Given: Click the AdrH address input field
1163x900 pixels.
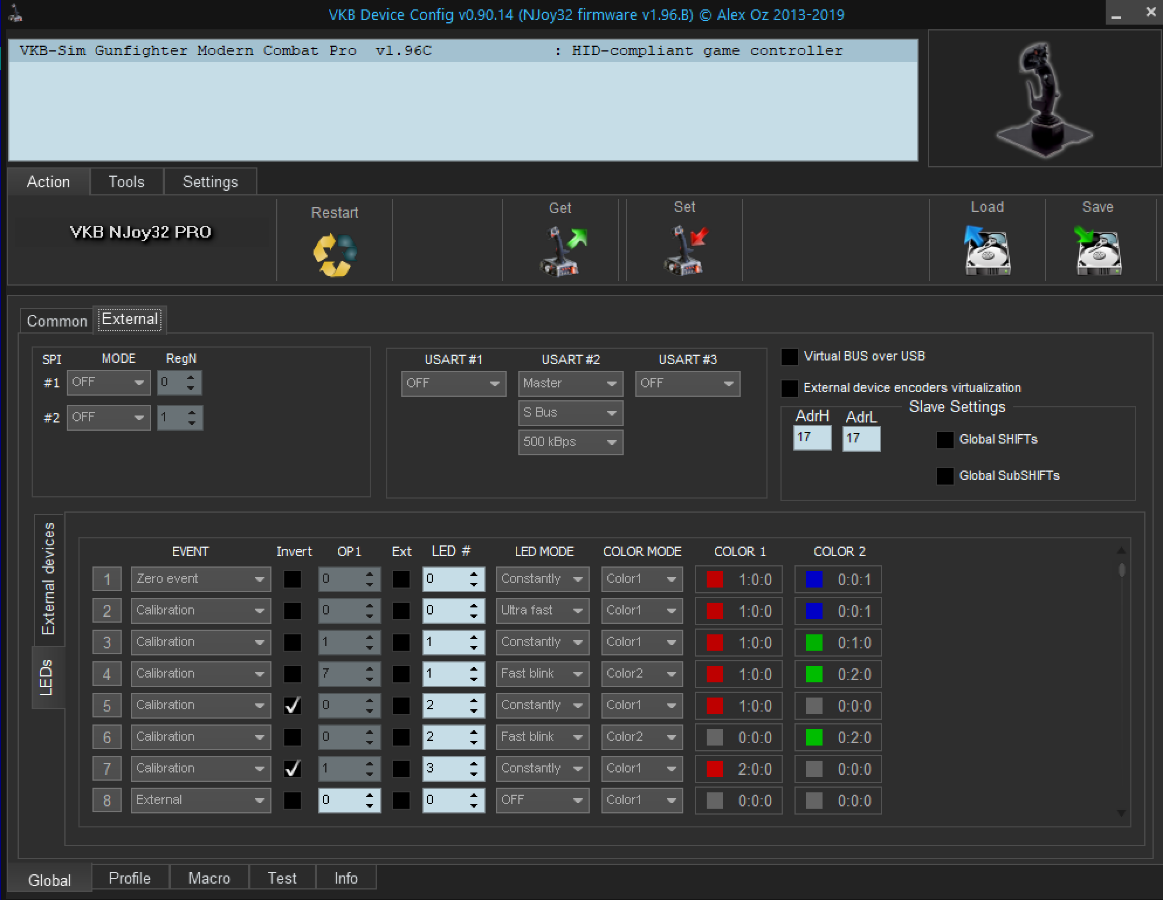Looking at the screenshot, I should pos(811,438).
